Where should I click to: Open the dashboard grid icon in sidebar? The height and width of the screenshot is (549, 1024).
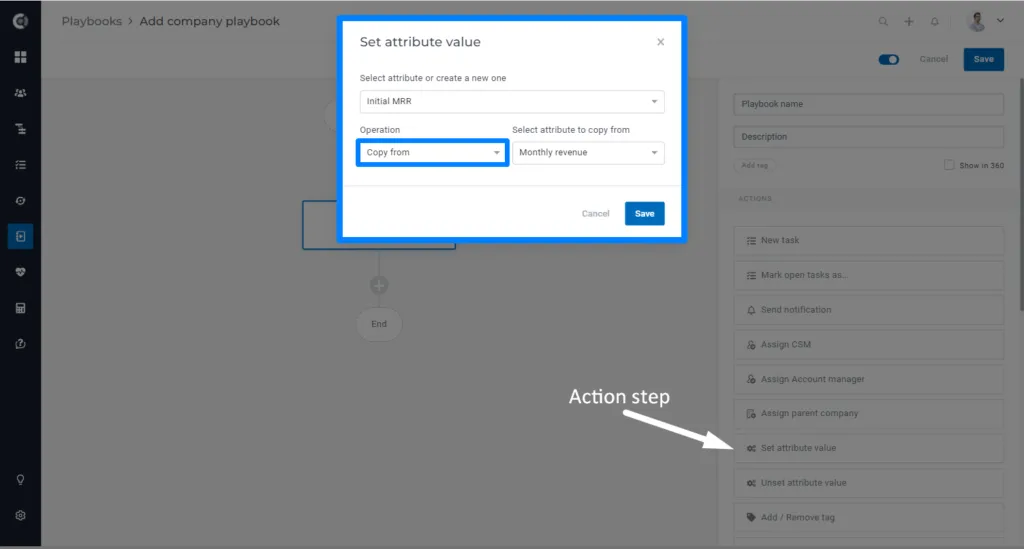[x=20, y=57]
